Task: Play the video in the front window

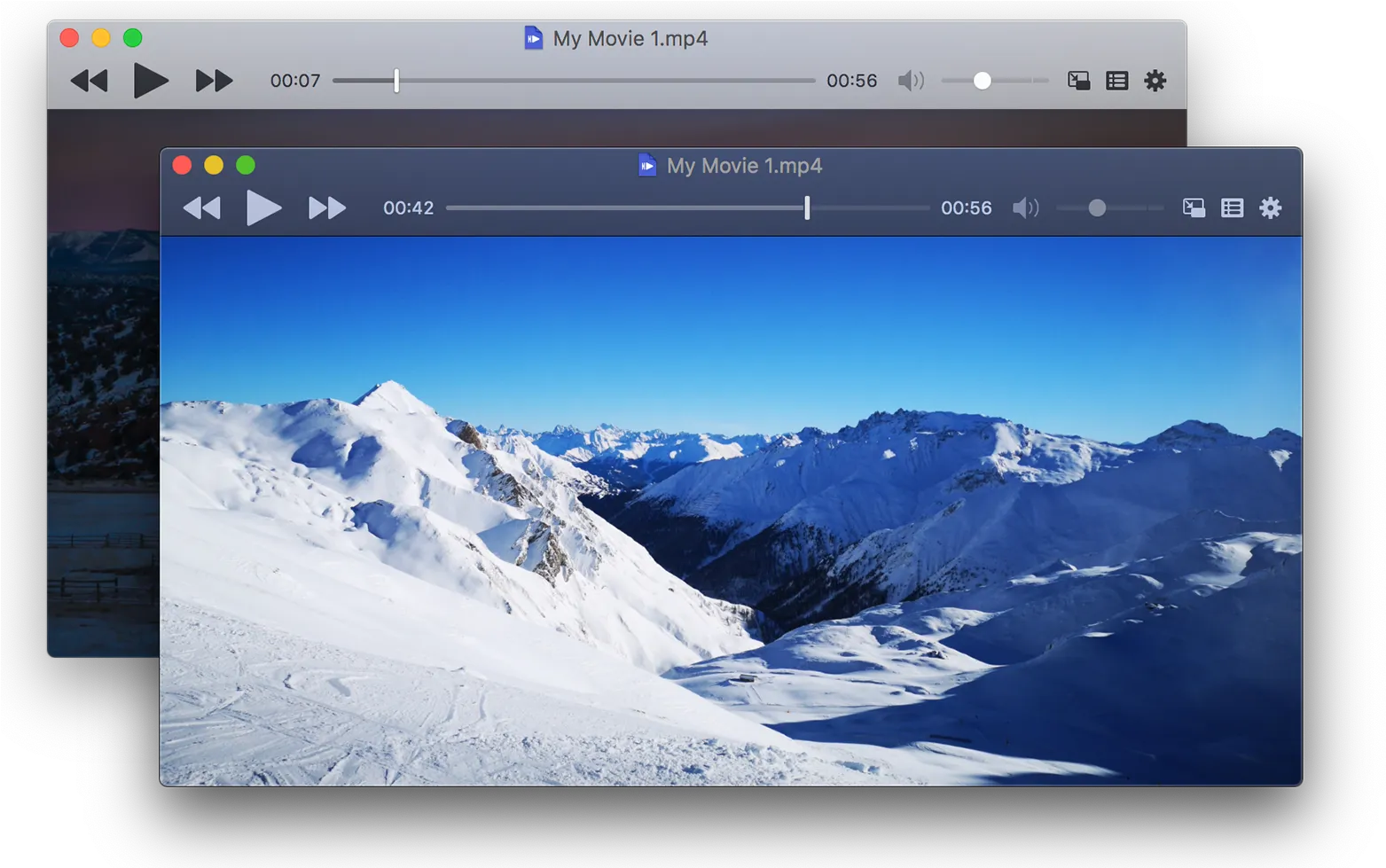Action: click(263, 208)
